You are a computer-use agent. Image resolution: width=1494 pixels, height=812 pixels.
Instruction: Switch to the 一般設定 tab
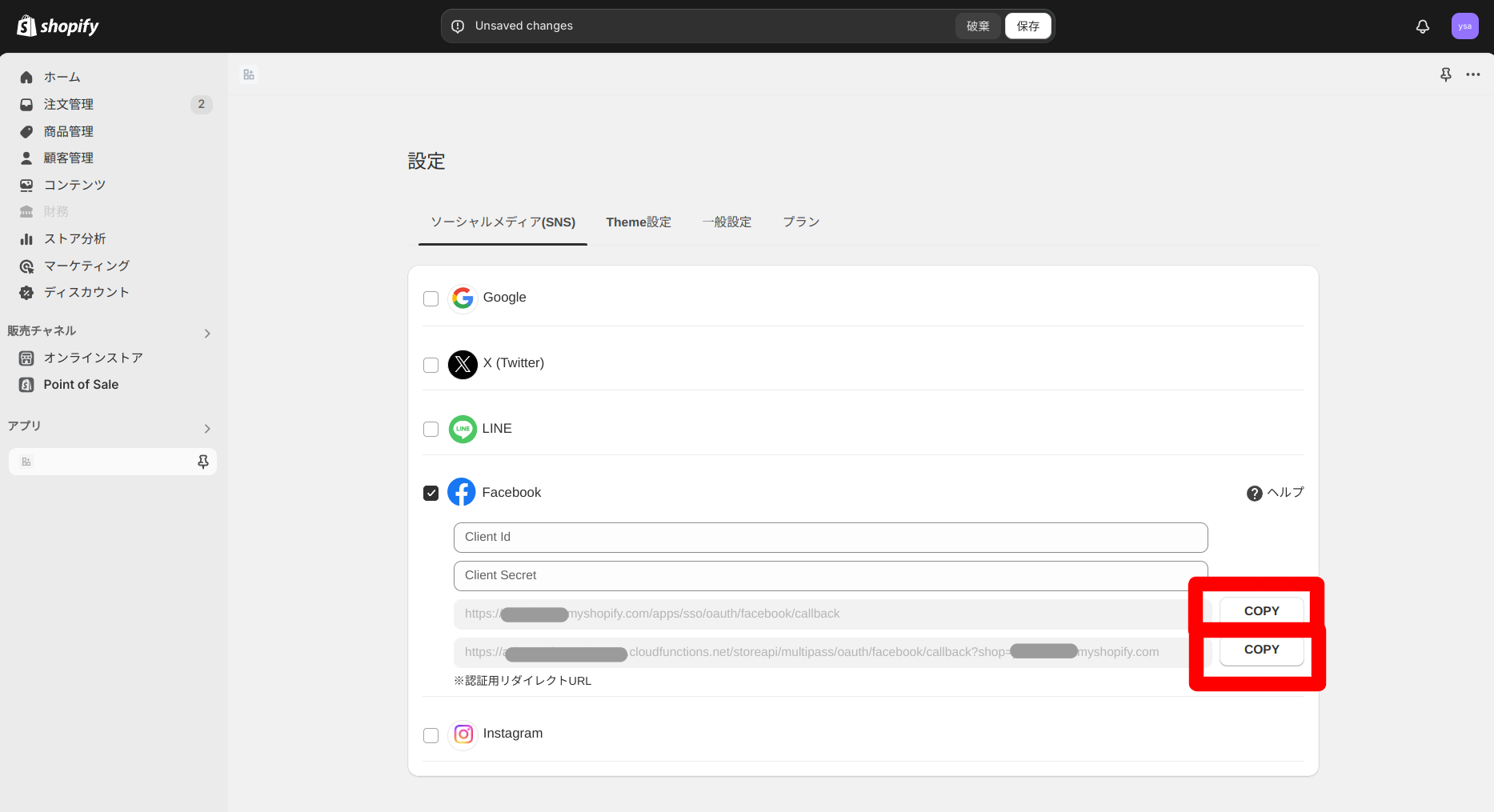pos(727,222)
